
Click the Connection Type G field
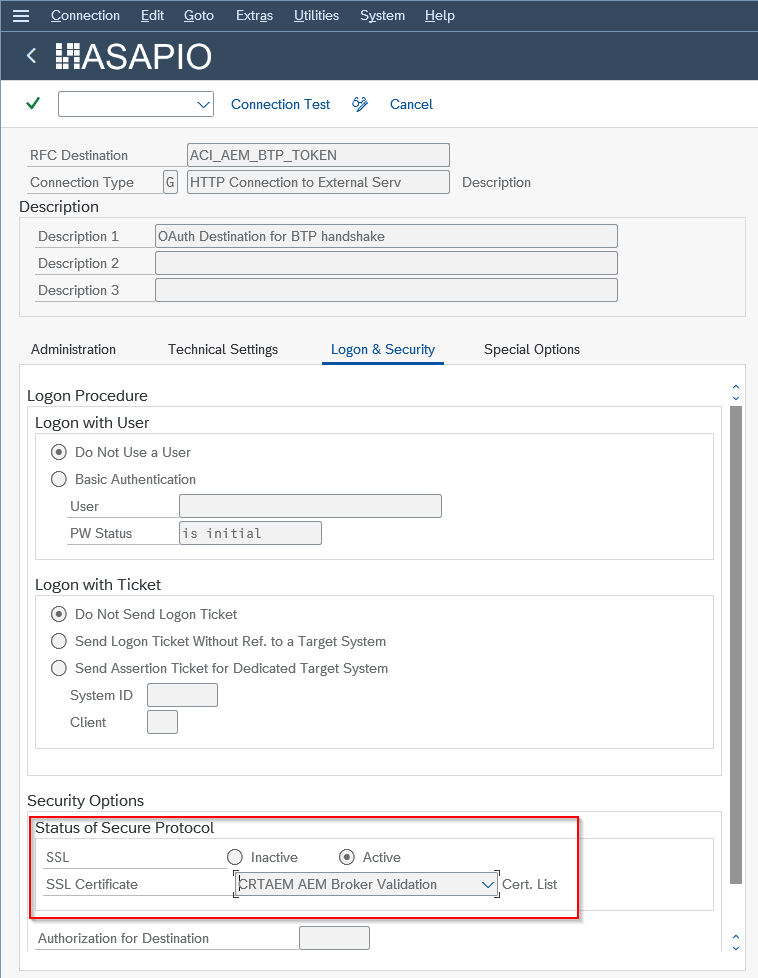[170, 182]
